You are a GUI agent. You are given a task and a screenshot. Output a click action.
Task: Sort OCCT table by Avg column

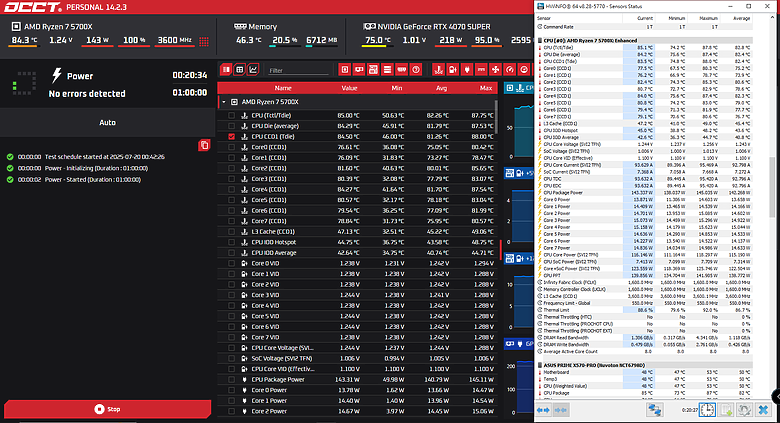[x=441, y=88]
